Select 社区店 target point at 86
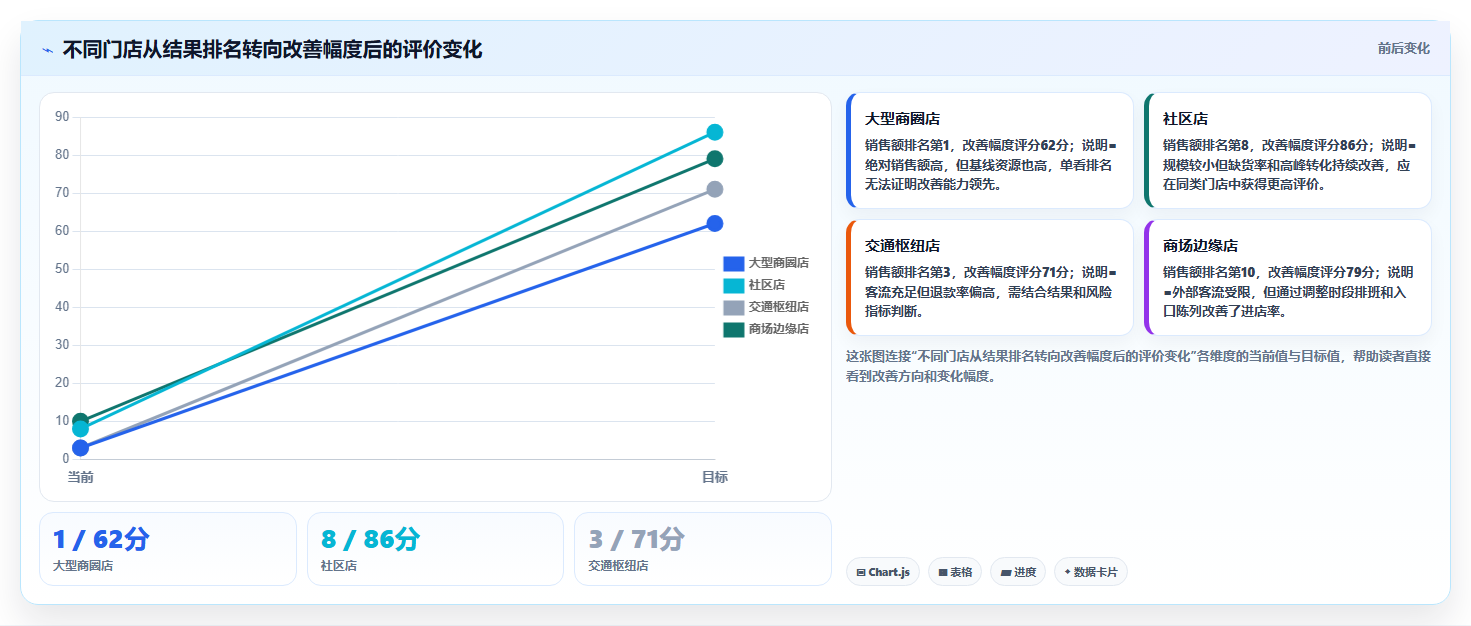 pos(715,132)
